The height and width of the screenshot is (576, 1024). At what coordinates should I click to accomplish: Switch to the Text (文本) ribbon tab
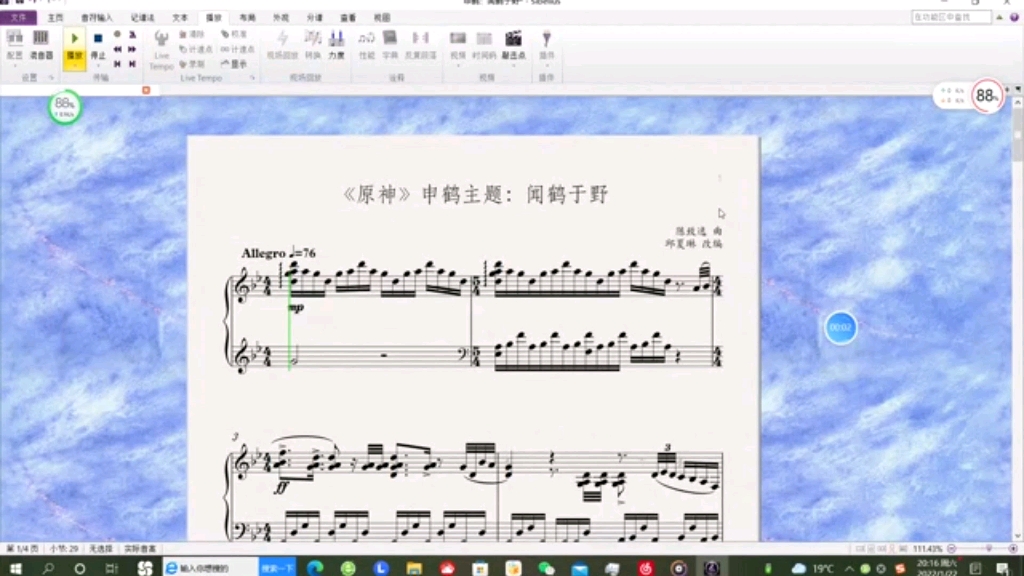pos(180,18)
